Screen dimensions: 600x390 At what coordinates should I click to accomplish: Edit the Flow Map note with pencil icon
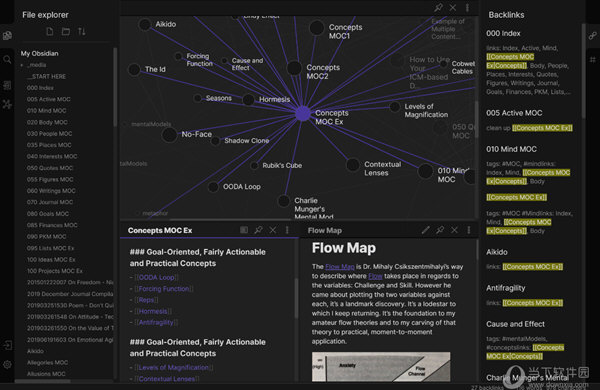pos(425,230)
